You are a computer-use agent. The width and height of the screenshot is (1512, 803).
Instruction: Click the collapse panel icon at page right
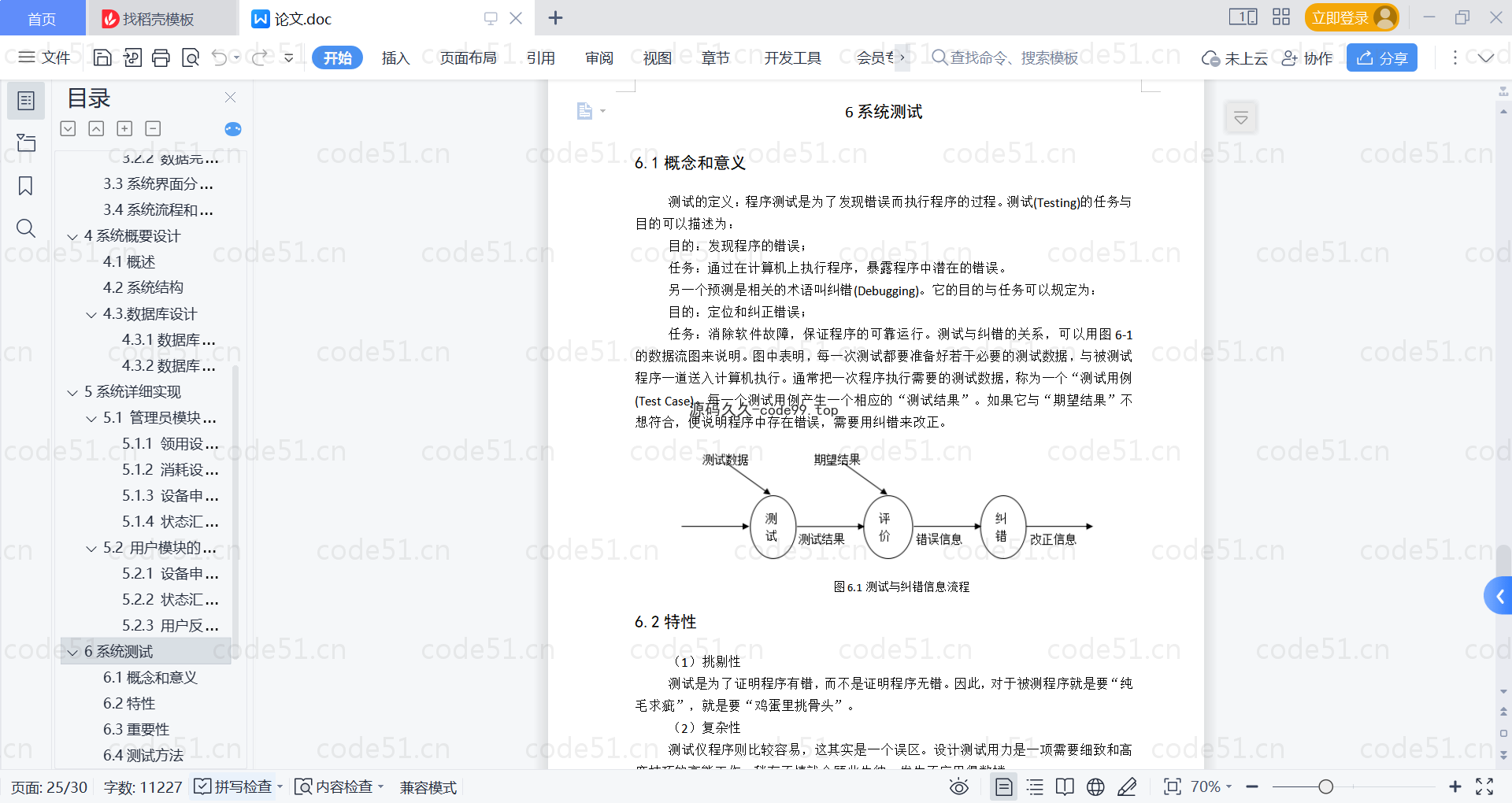coord(1241,118)
